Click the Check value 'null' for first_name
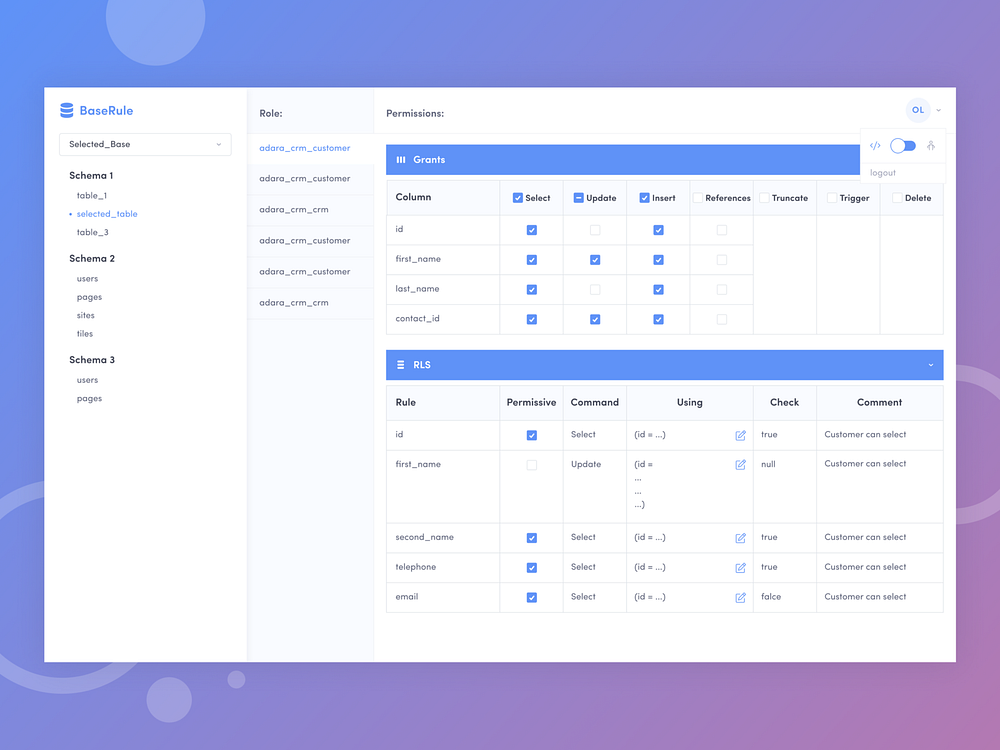 tap(768, 464)
